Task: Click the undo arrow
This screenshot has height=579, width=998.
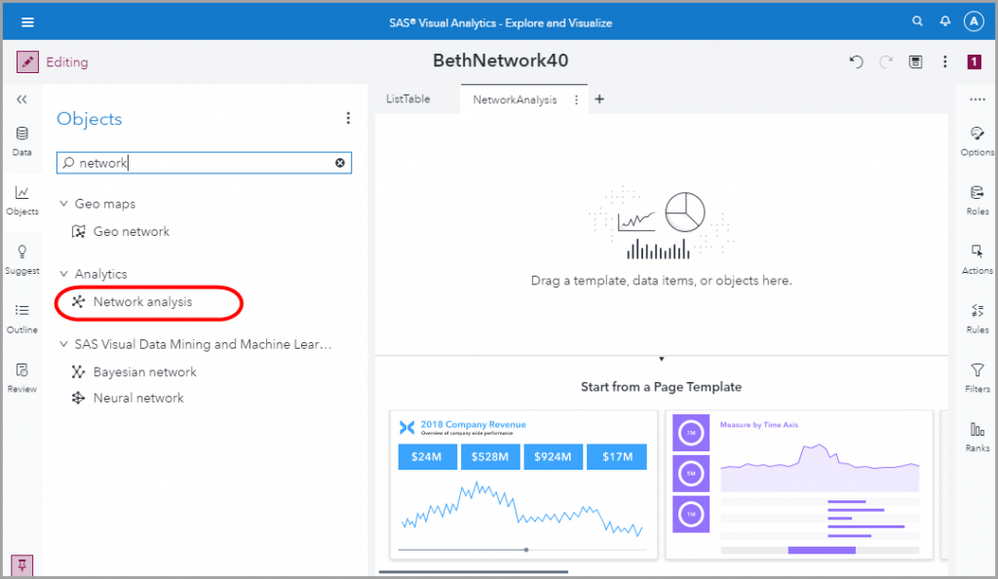Action: (x=856, y=62)
